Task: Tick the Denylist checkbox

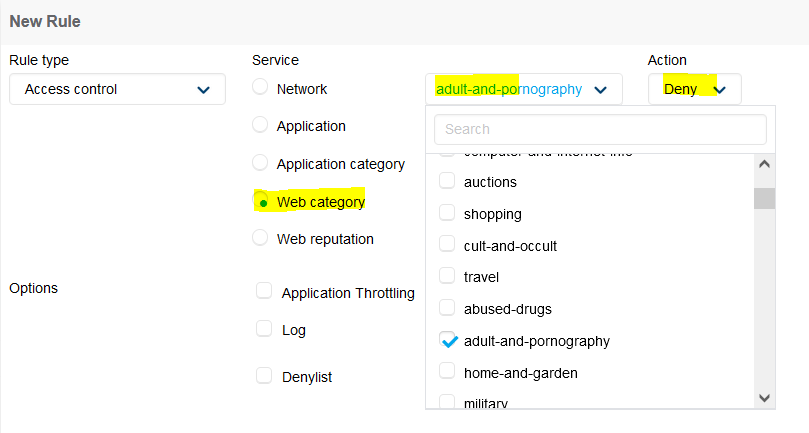Action: (264, 375)
